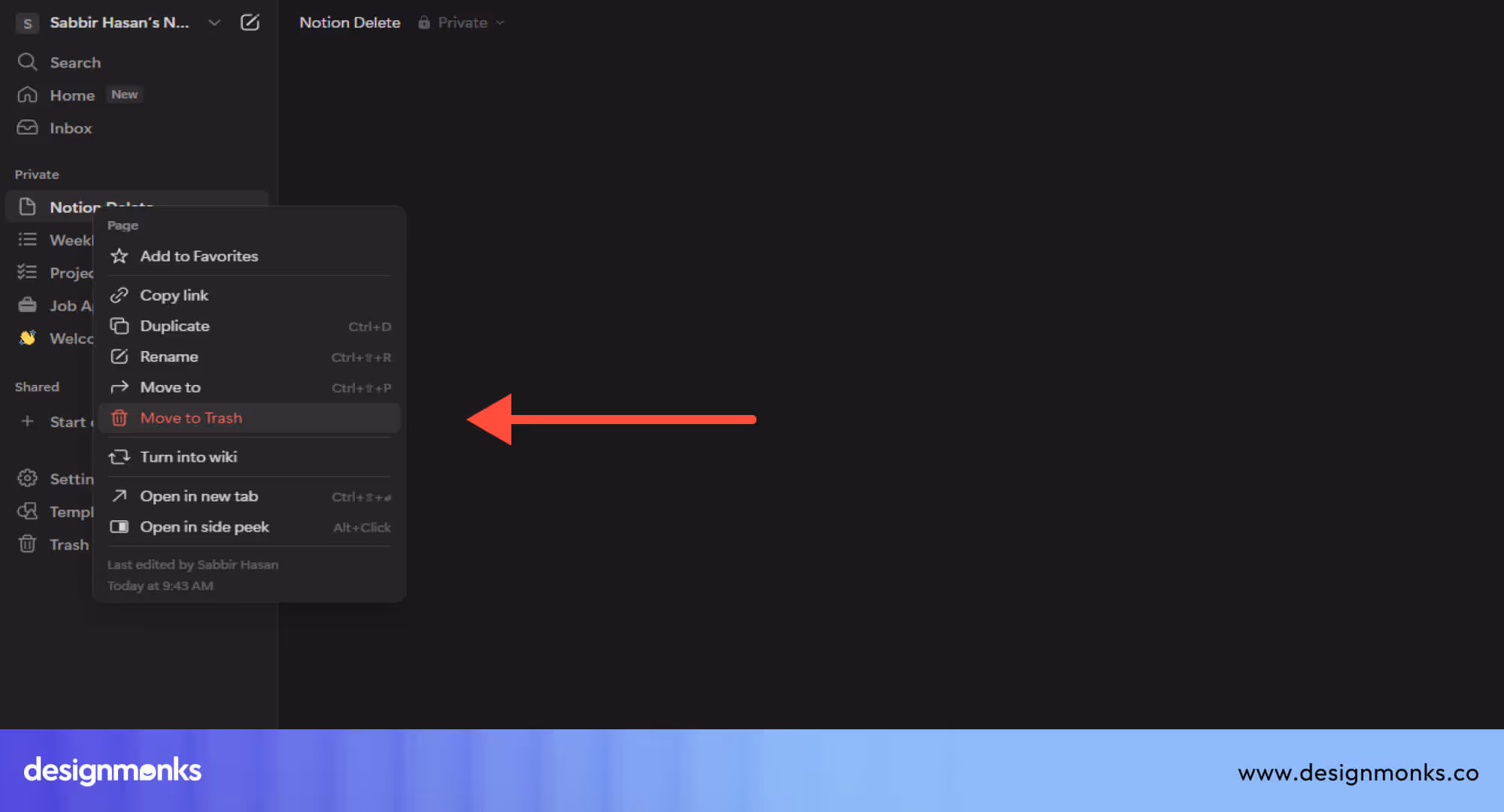This screenshot has width=1504, height=812.
Task: Click the plus icon beside Start
Action: [27, 422]
